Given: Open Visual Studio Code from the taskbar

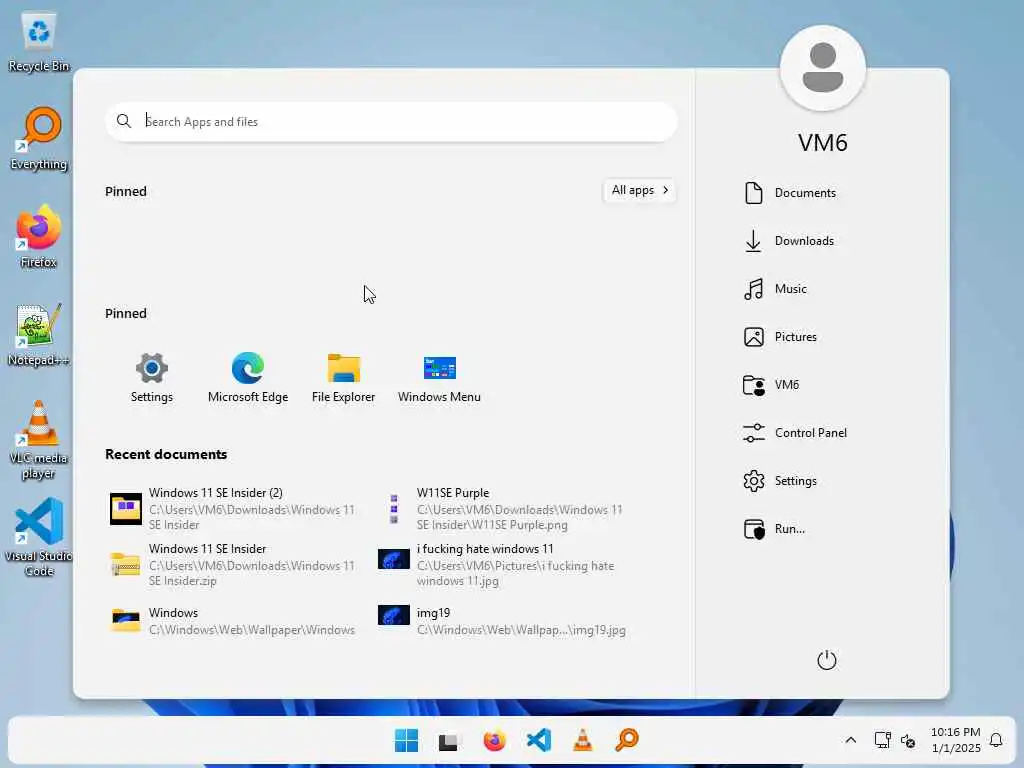Looking at the screenshot, I should click(x=539, y=741).
